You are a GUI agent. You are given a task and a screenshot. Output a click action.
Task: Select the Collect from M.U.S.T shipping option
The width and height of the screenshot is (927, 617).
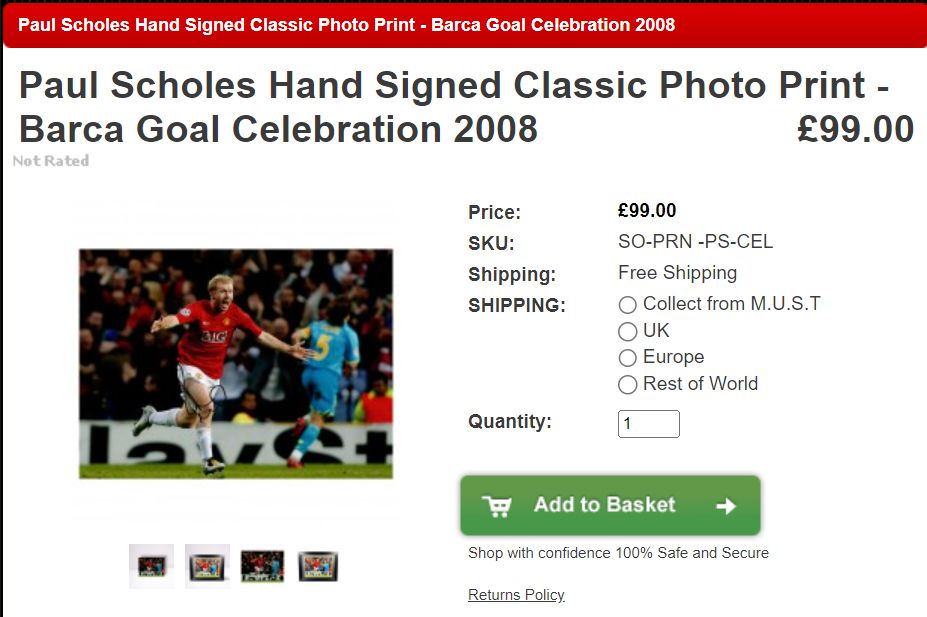point(627,305)
